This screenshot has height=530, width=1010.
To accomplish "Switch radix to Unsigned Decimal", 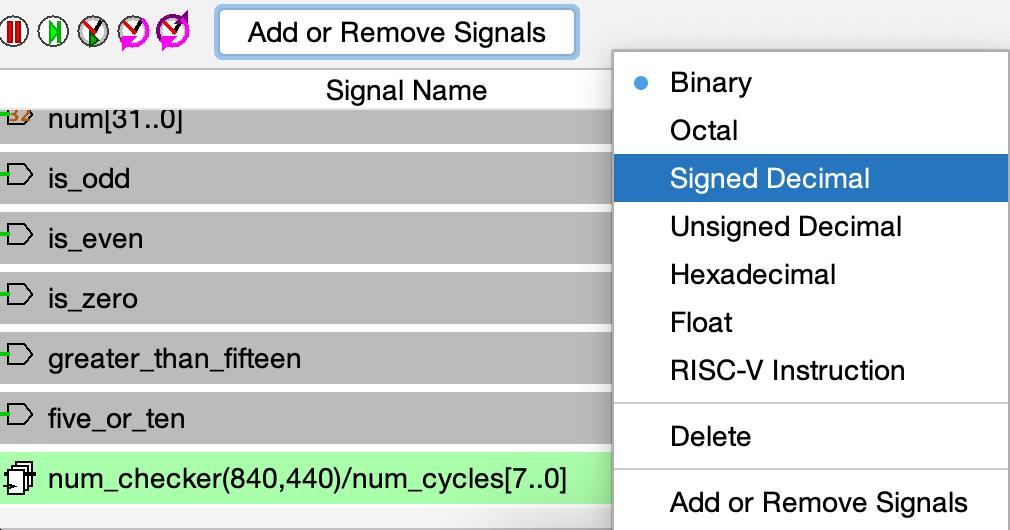I will (786, 227).
